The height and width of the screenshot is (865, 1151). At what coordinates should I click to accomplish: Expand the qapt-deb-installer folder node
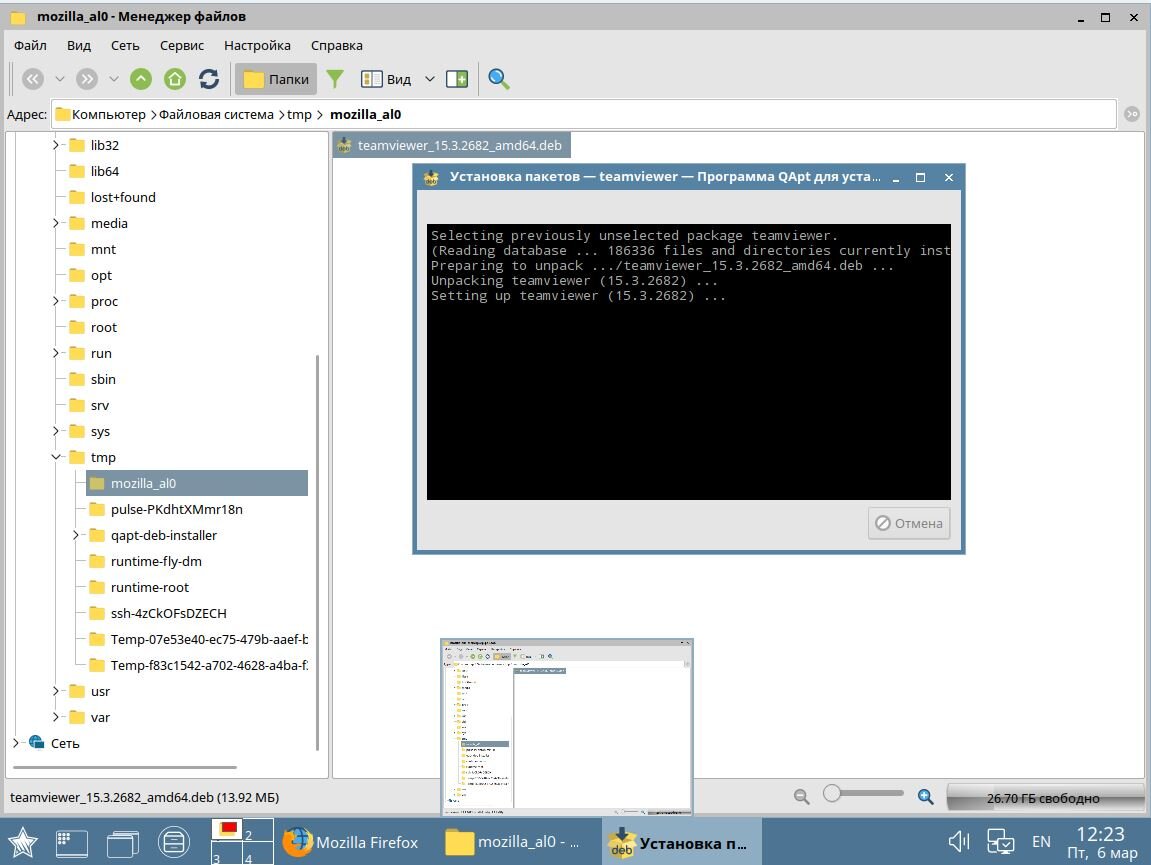pyautogui.click(x=76, y=535)
